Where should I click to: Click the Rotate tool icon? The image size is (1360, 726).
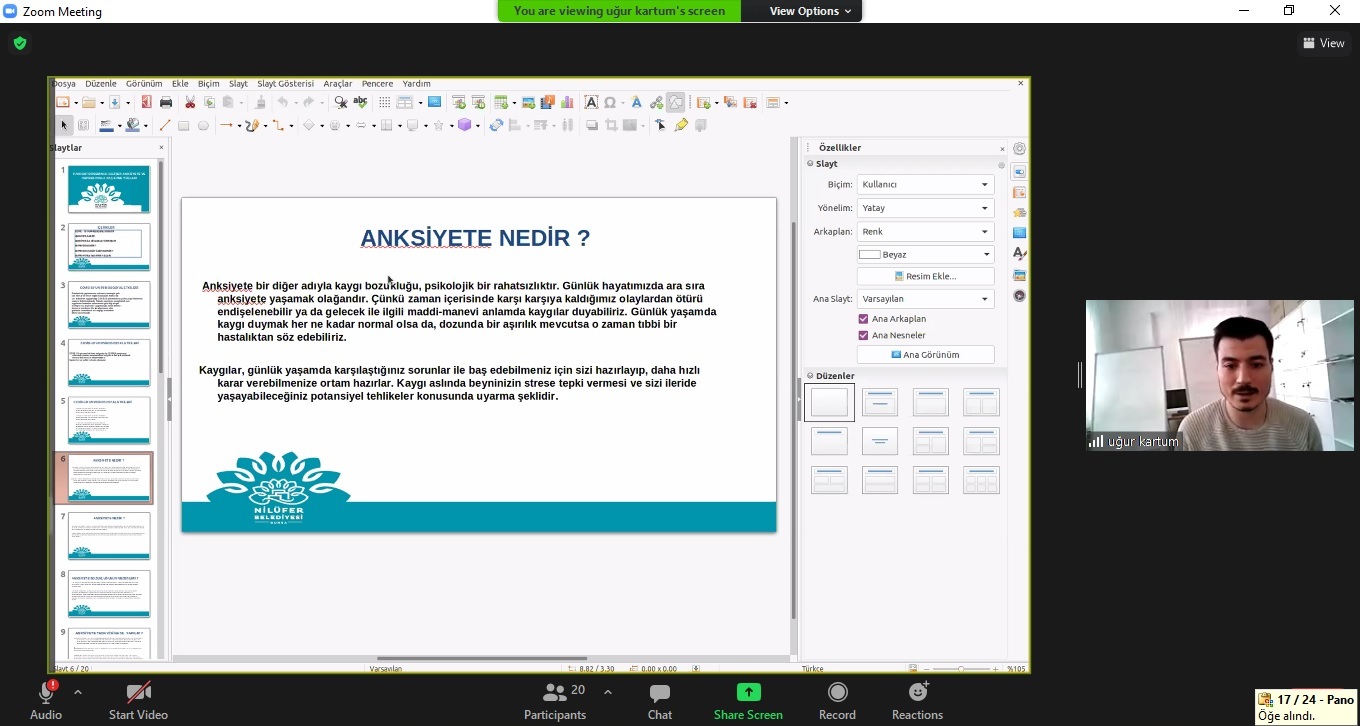click(496, 125)
